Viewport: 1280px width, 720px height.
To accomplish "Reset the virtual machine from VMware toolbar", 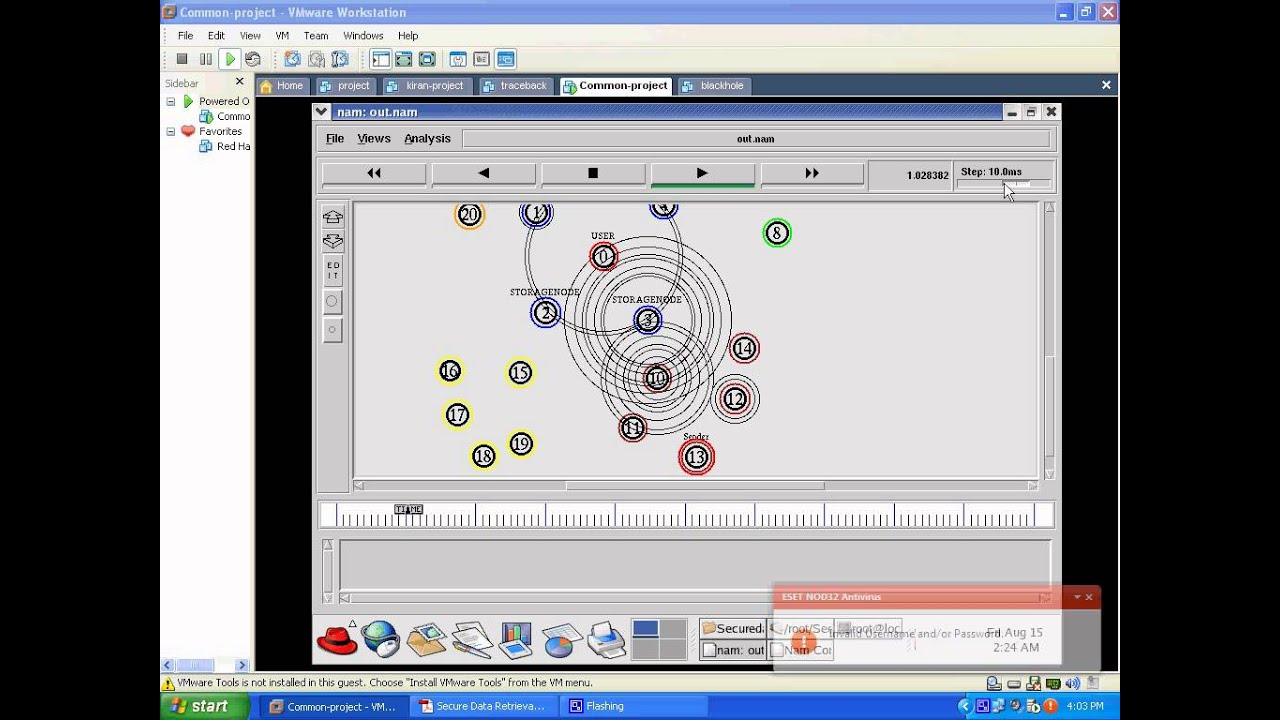I will (252, 59).
